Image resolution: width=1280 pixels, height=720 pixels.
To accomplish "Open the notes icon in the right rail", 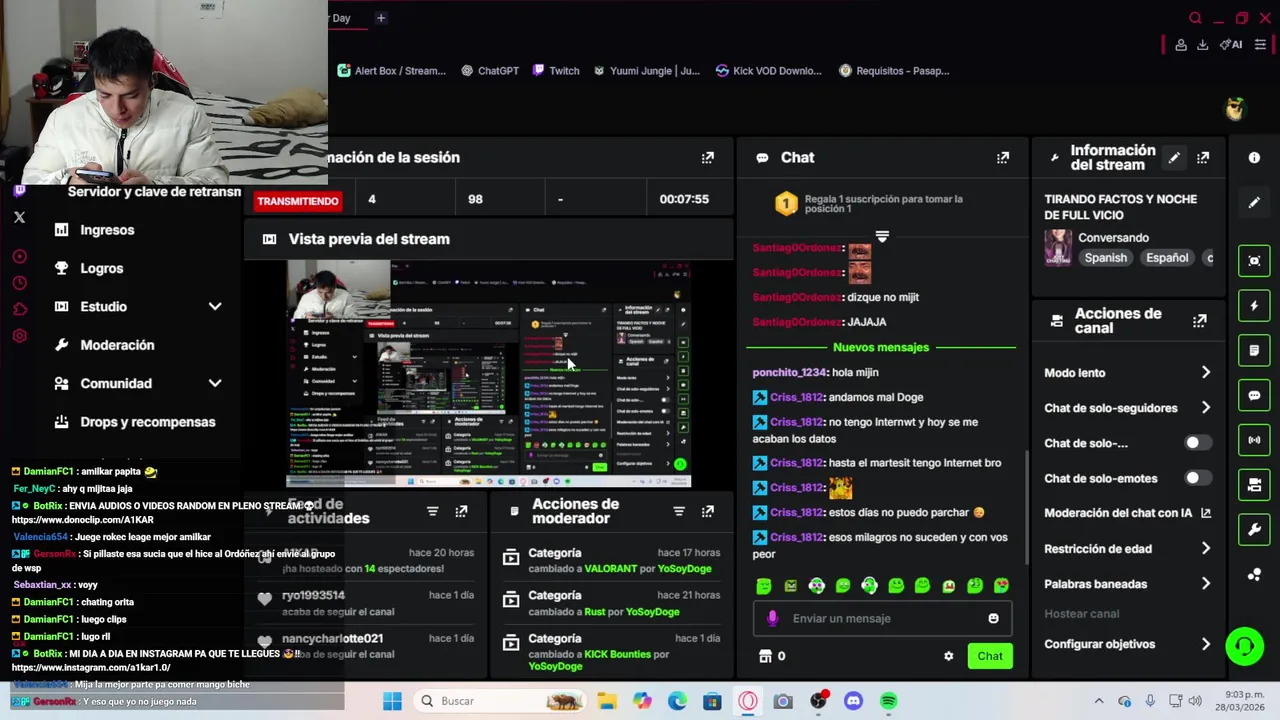I will 1254,350.
